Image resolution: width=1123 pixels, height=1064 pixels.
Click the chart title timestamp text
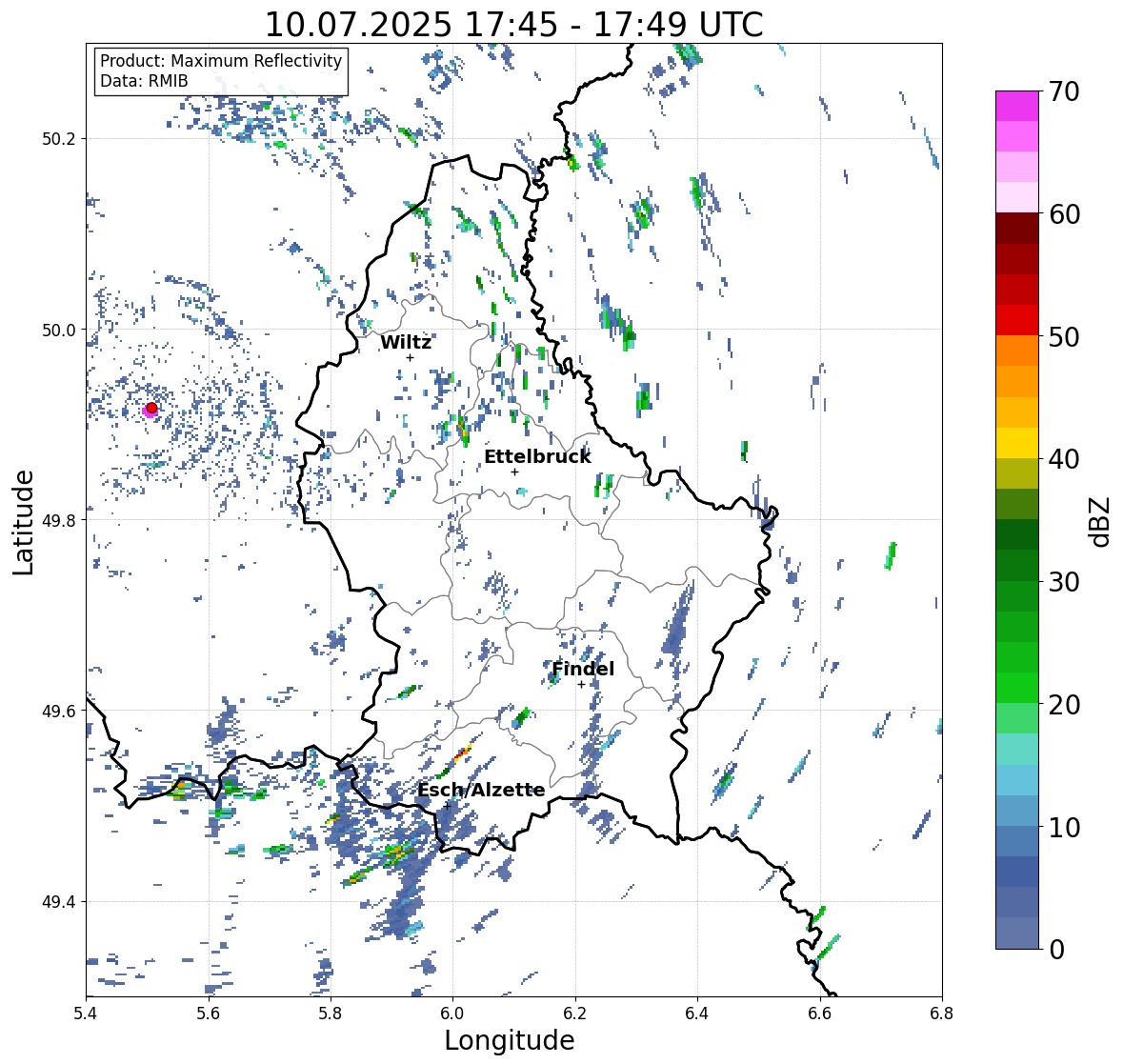[514, 25]
